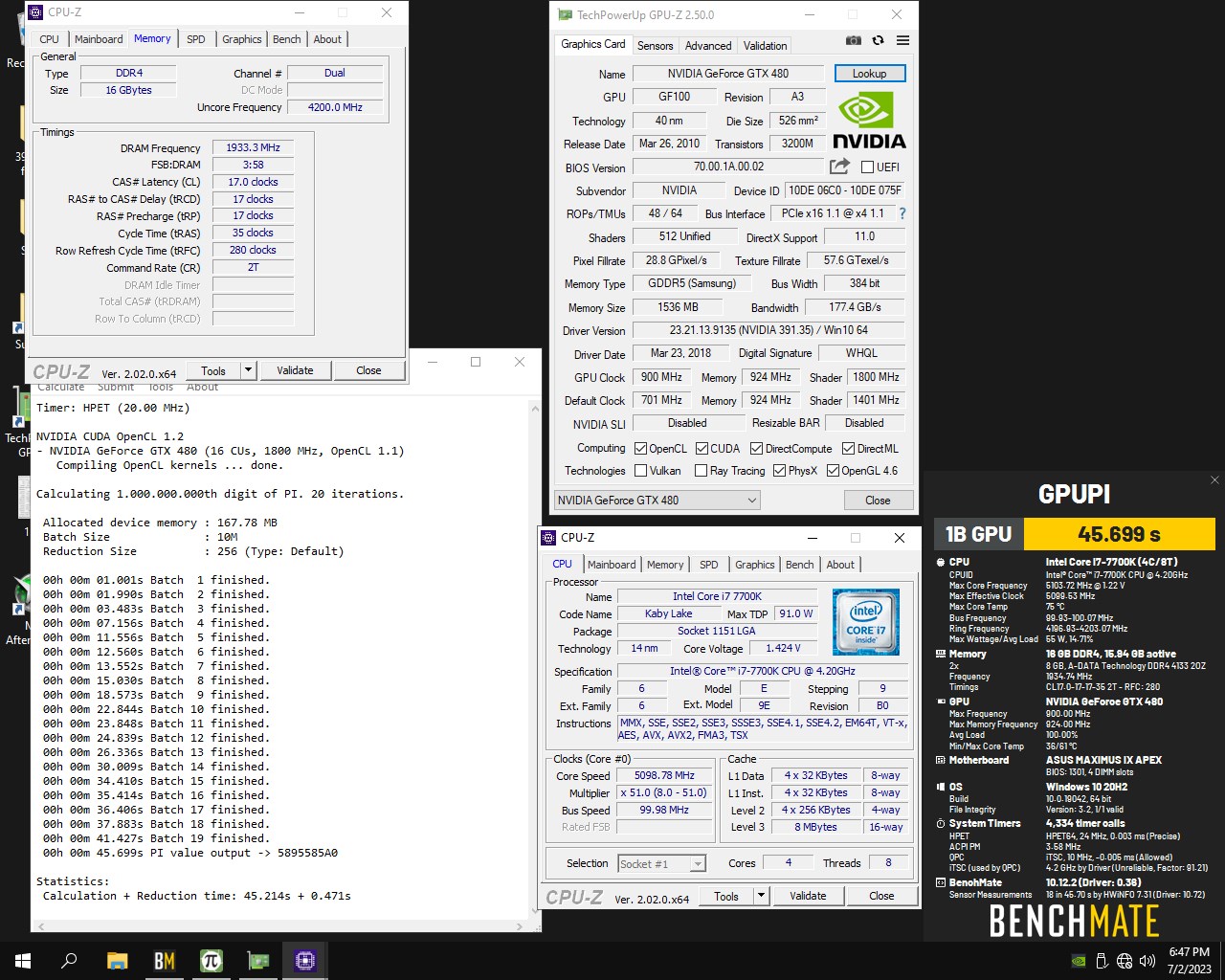Open CPU-Z taskbar icon
Image resolution: width=1225 pixels, height=980 pixels.
[x=305, y=961]
